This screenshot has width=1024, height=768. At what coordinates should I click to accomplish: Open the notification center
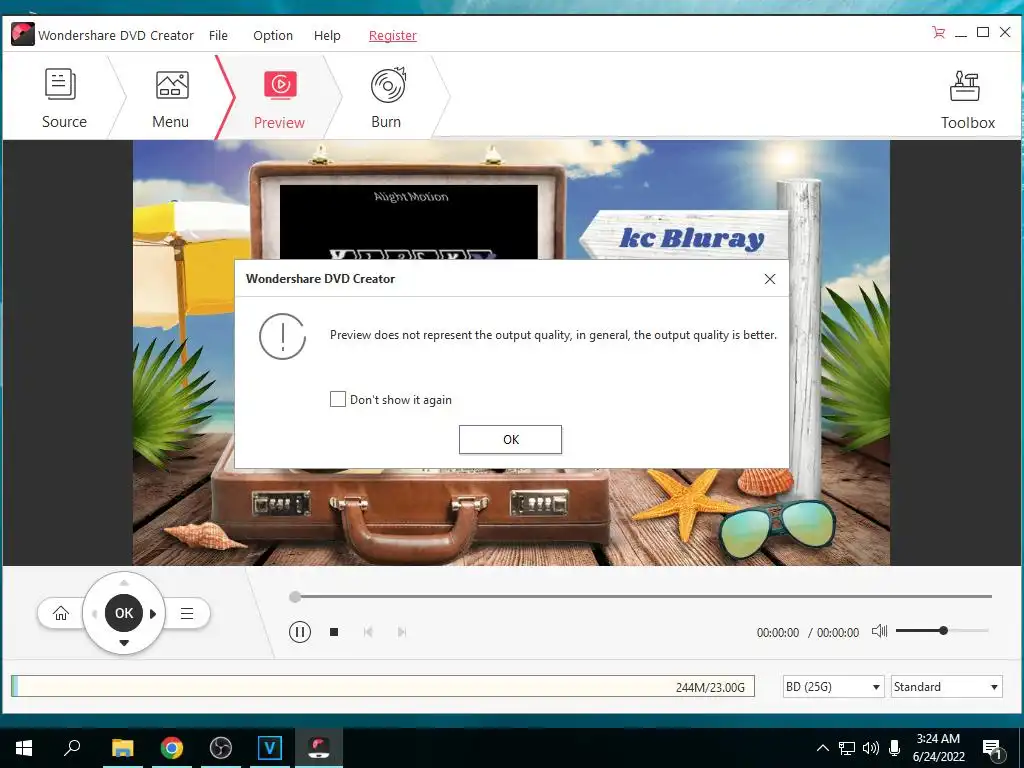point(992,749)
